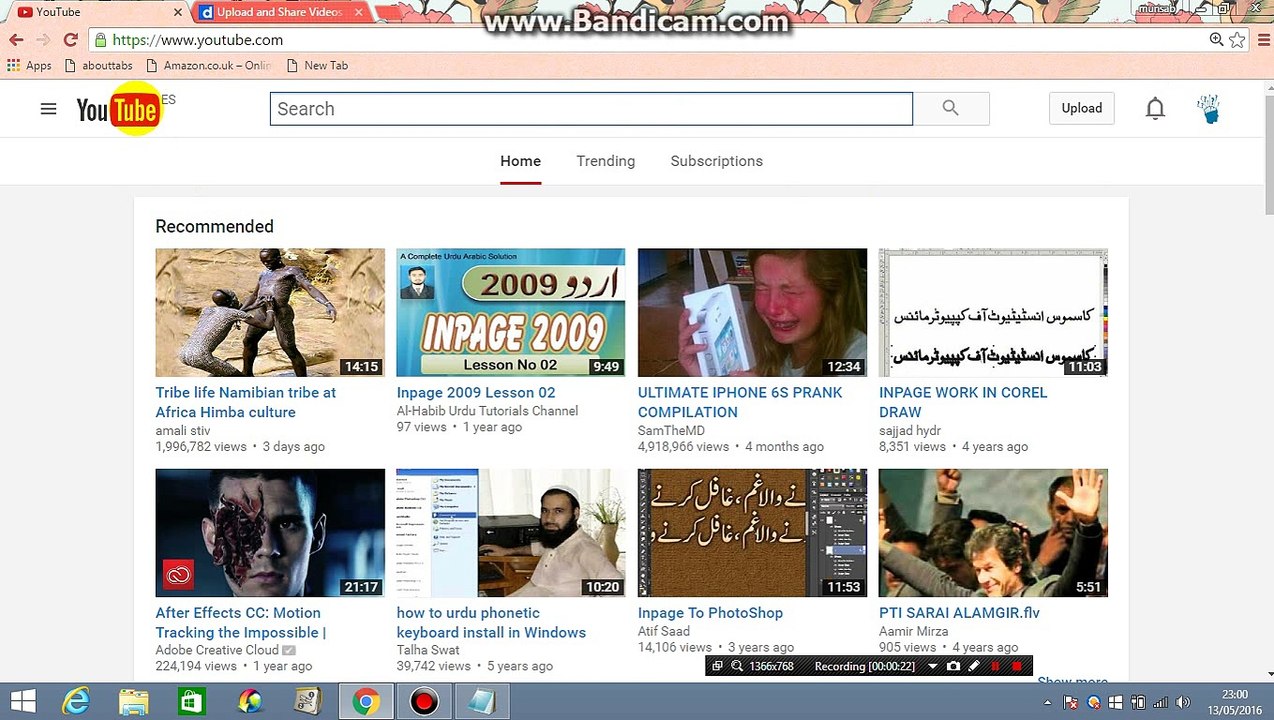This screenshot has height=720, width=1274.
Task: Open the crying girl iPhone prank thumbnail
Action: pos(752,312)
